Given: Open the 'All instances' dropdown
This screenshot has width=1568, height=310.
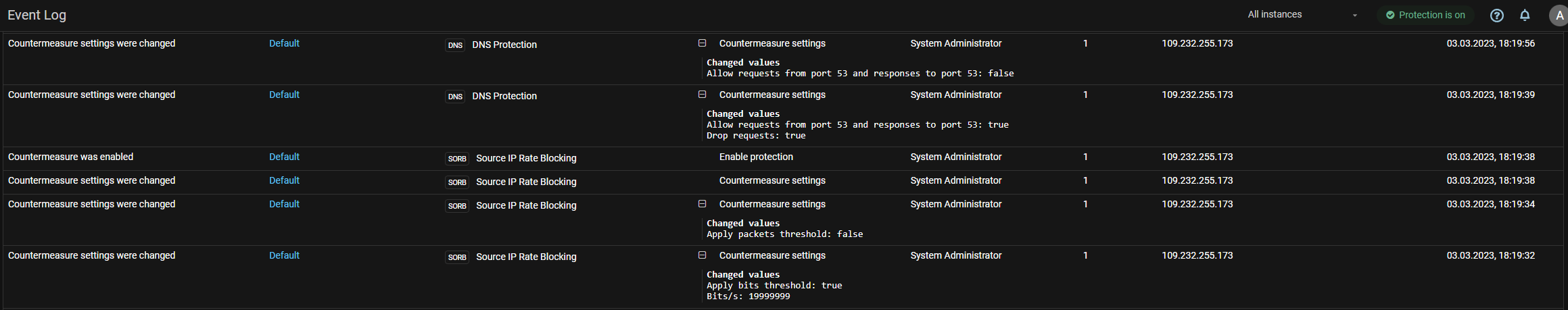Looking at the screenshot, I should tap(1302, 15).
